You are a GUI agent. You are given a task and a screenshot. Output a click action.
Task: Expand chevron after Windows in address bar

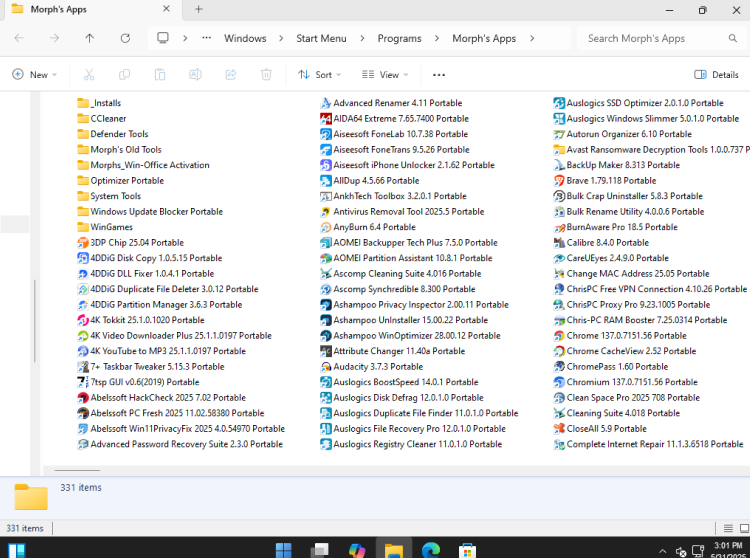coord(281,38)
